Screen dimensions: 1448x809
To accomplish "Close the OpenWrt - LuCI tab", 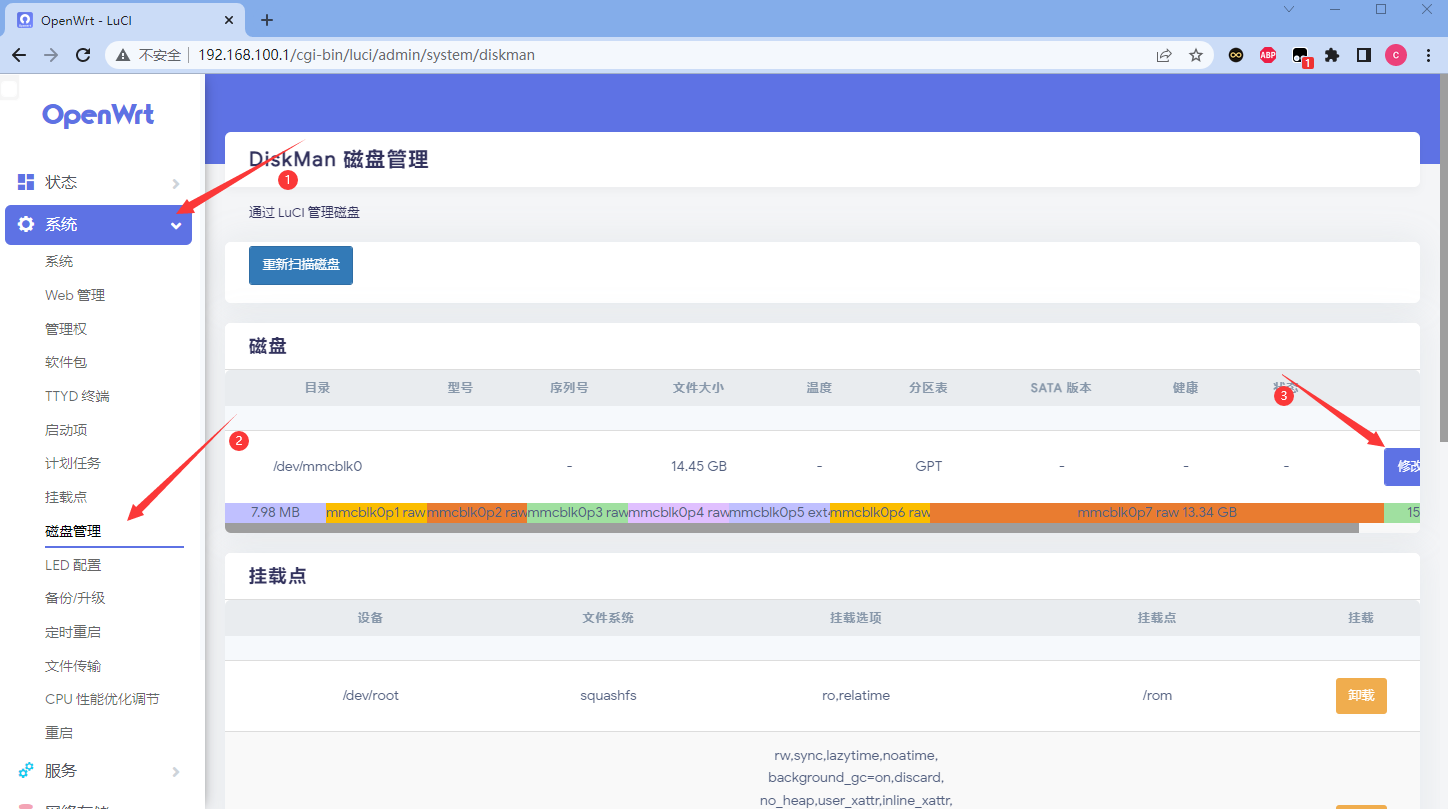I will click(x=229, y=20).
